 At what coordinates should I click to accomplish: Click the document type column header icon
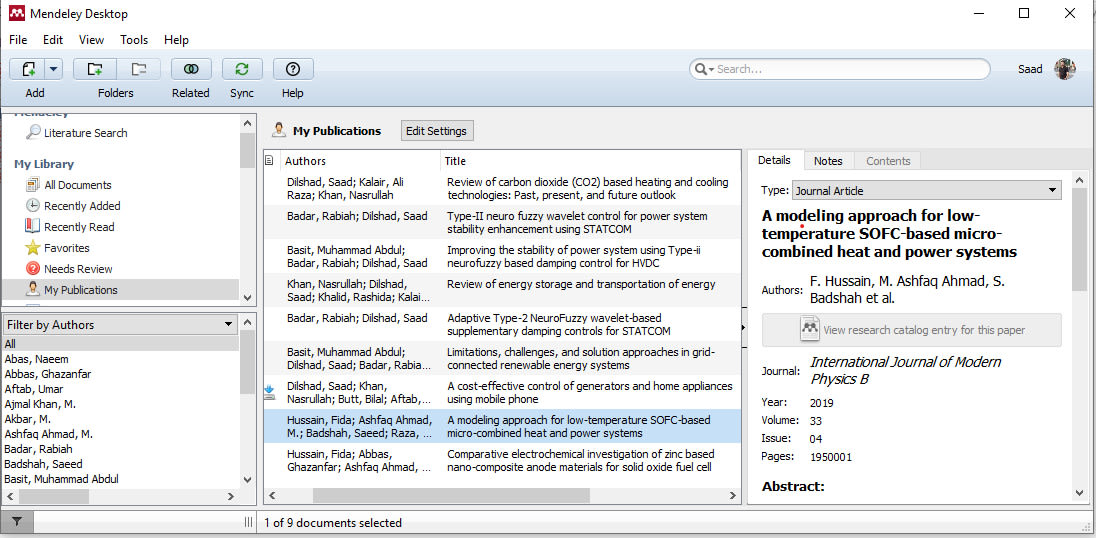pyautogui.click(x=269, y=161)
